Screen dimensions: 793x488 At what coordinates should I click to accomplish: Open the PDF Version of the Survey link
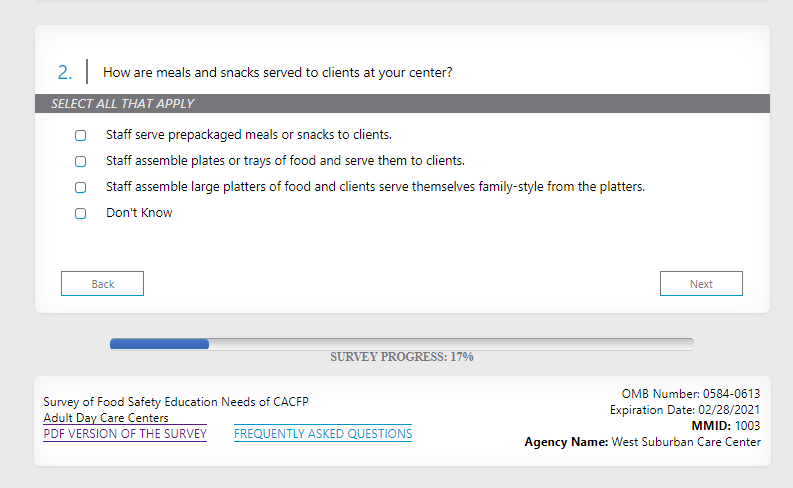coord(125,434)
